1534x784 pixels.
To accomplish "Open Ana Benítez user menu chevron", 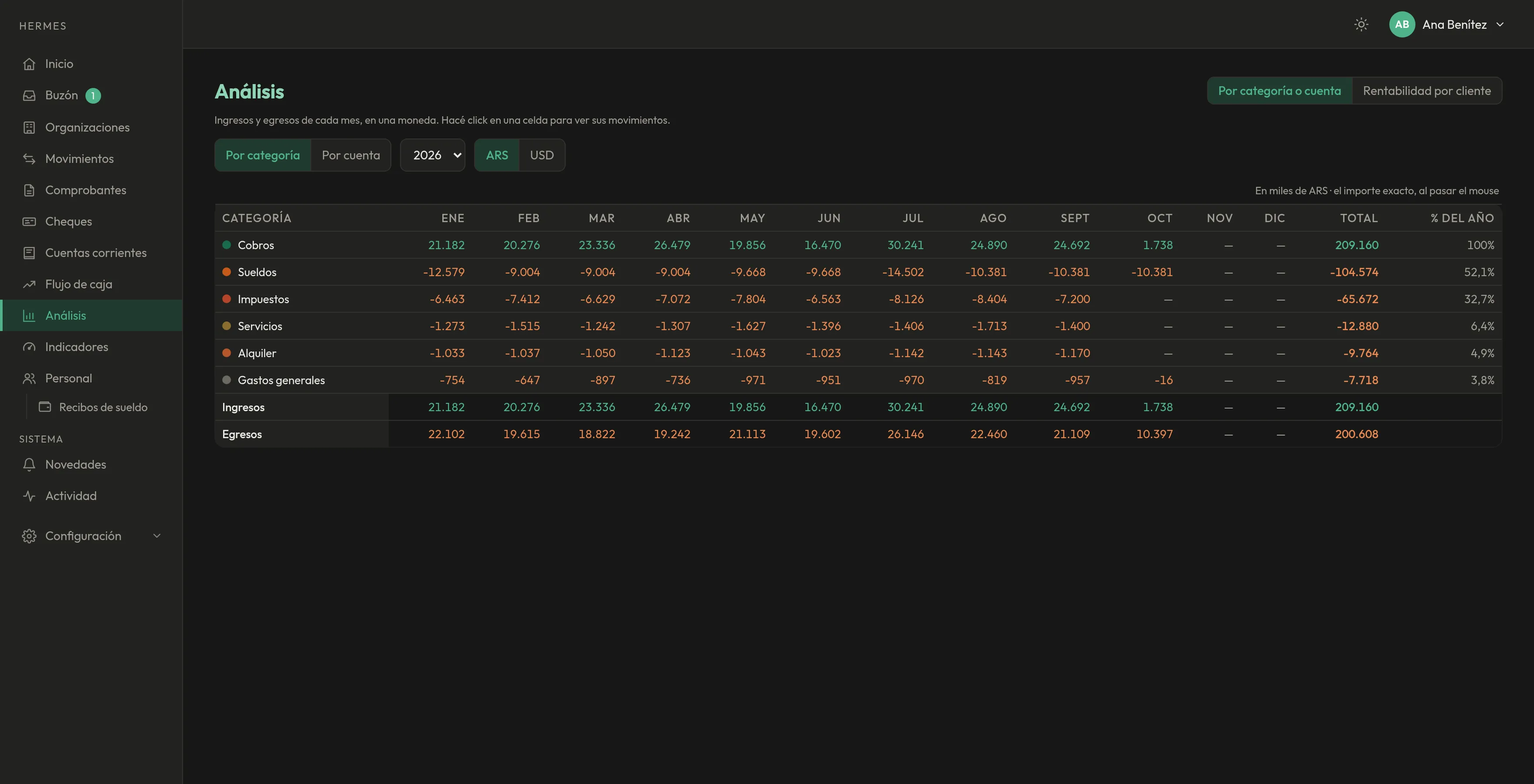I will coord(1500,24).
